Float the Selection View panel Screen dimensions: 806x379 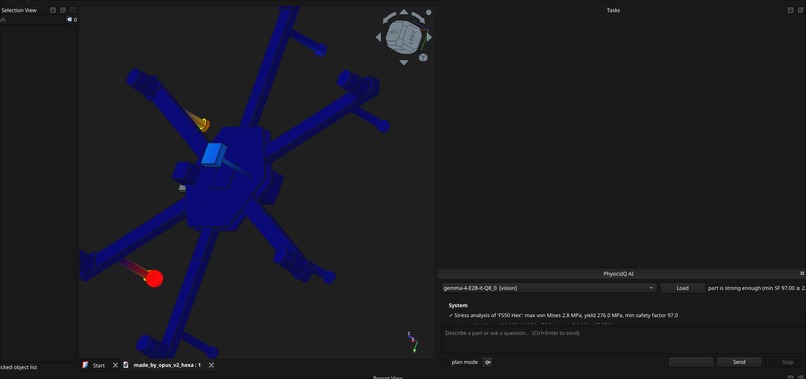(63, 10)
